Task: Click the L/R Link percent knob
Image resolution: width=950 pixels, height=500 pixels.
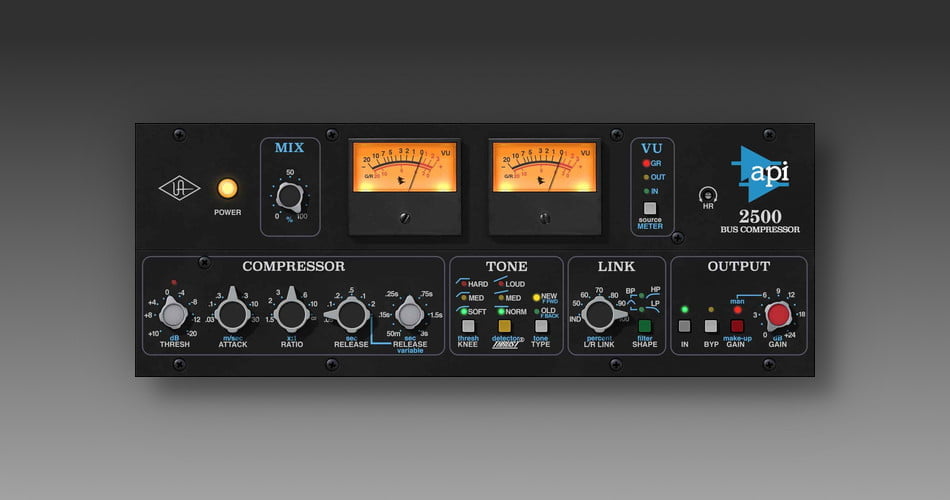Action: coord(599,316)
